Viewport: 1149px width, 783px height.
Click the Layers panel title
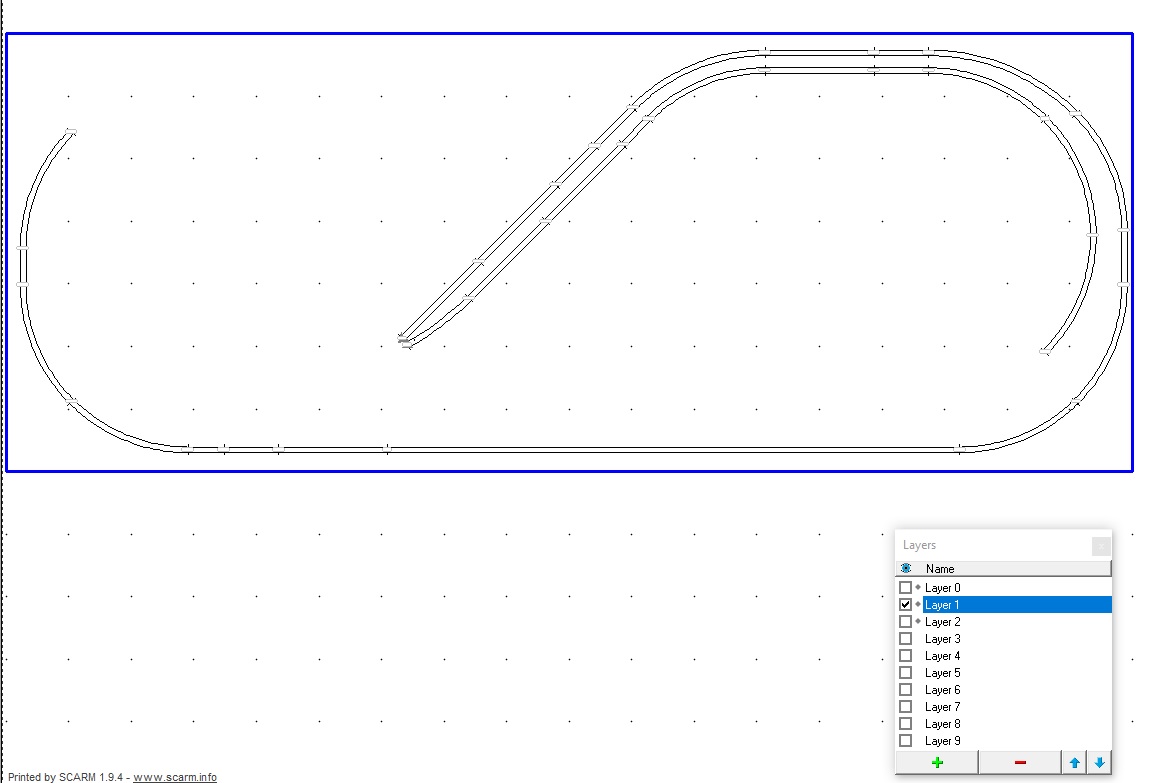point(919,545)
